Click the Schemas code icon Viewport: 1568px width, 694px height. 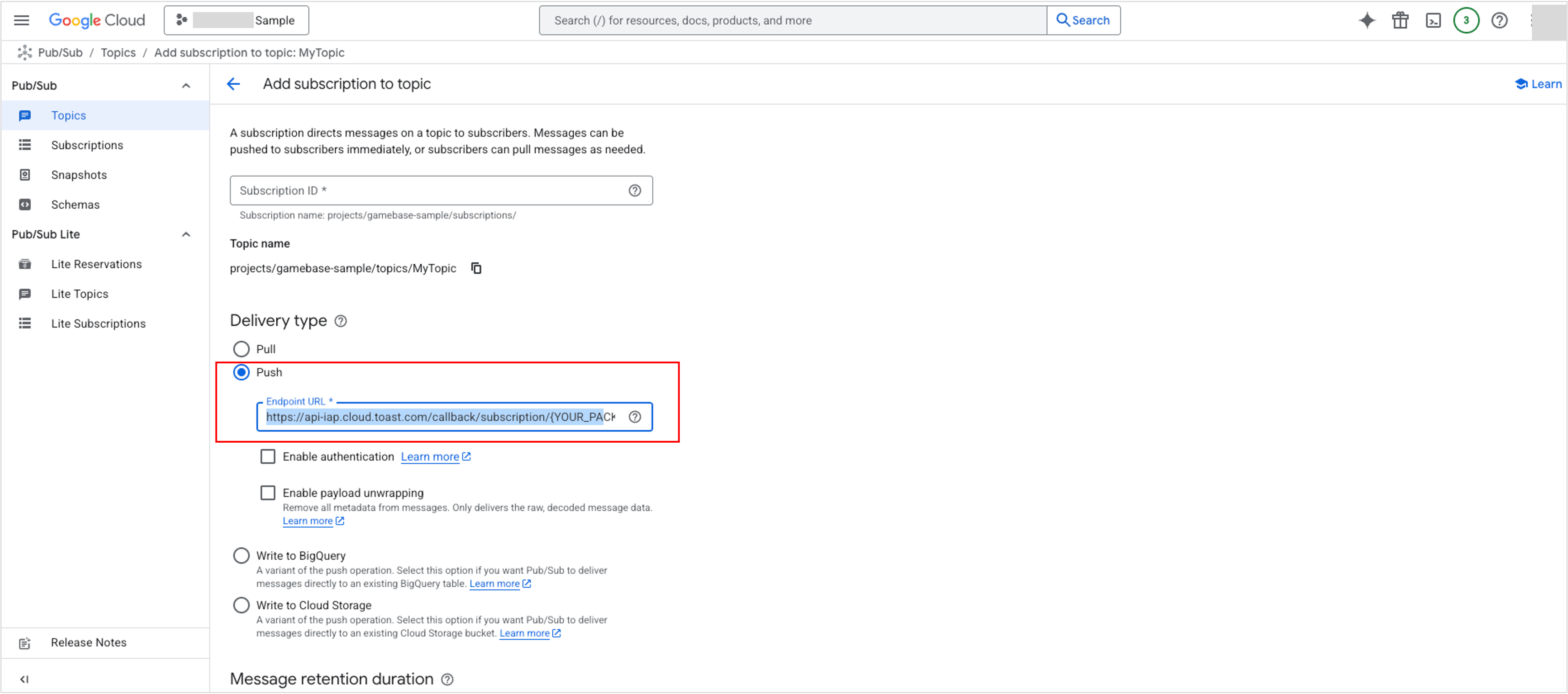[25, 205]
